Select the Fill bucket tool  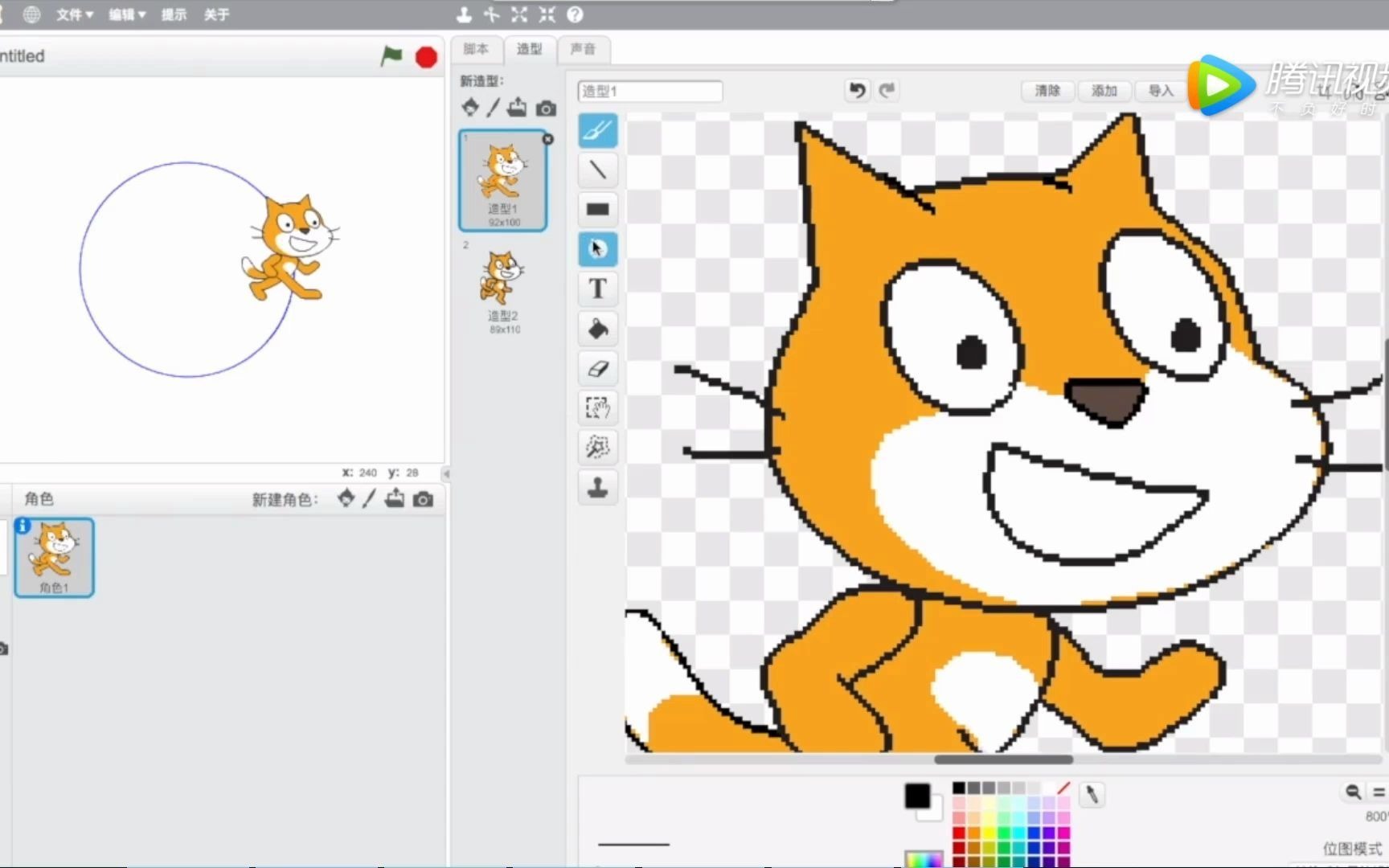pyautogui.click(x=597, y=328)
